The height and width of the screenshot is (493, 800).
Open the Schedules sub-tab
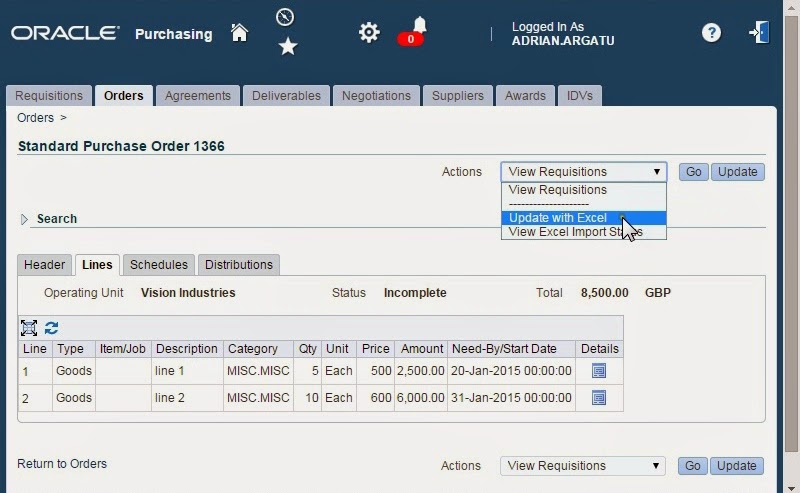(159, 265)
